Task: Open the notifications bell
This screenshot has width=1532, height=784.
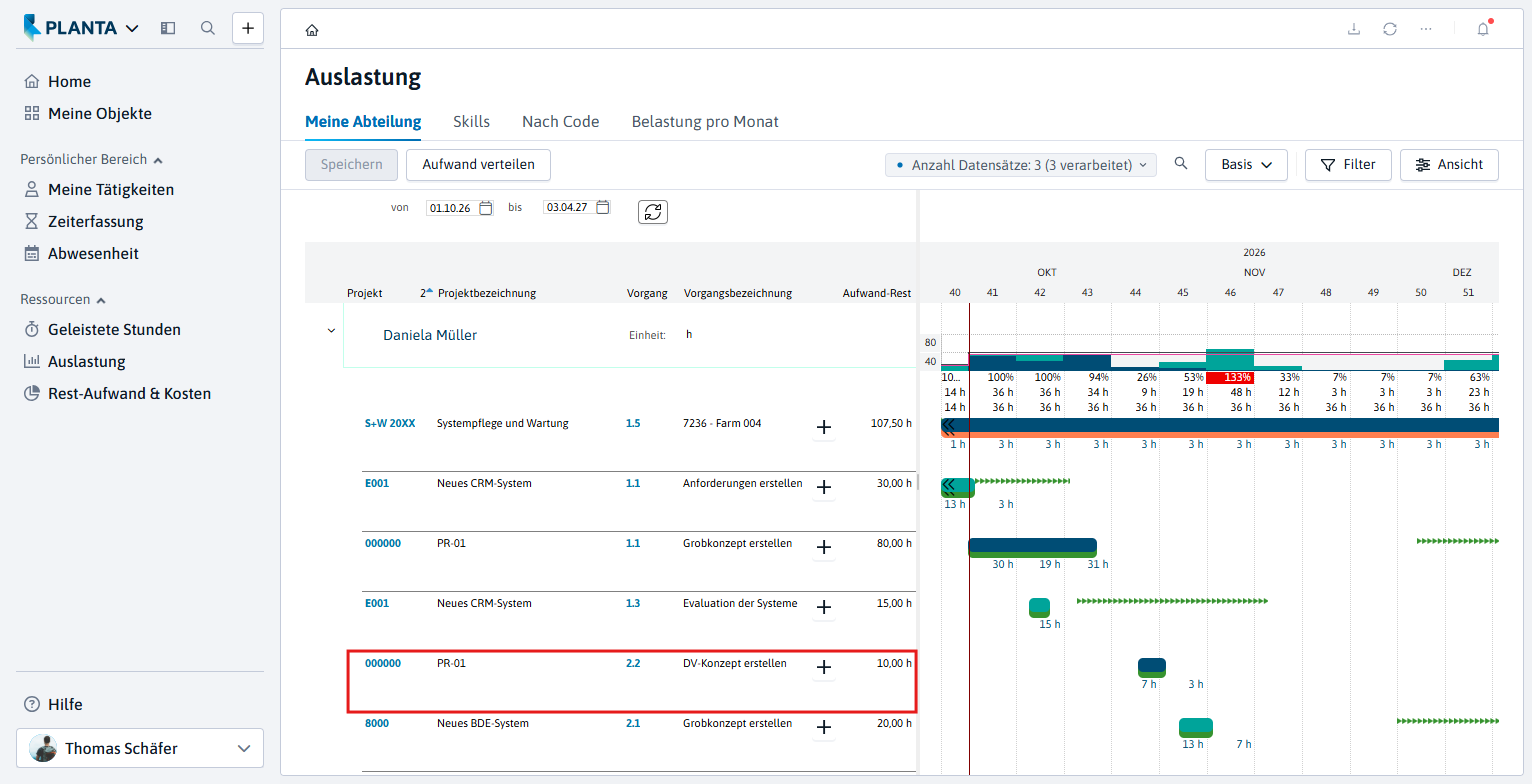Action: click(1483, 29)
